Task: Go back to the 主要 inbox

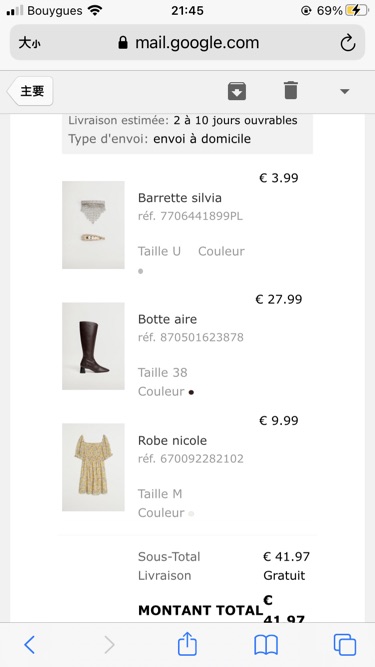Action: tap(30, 91)
